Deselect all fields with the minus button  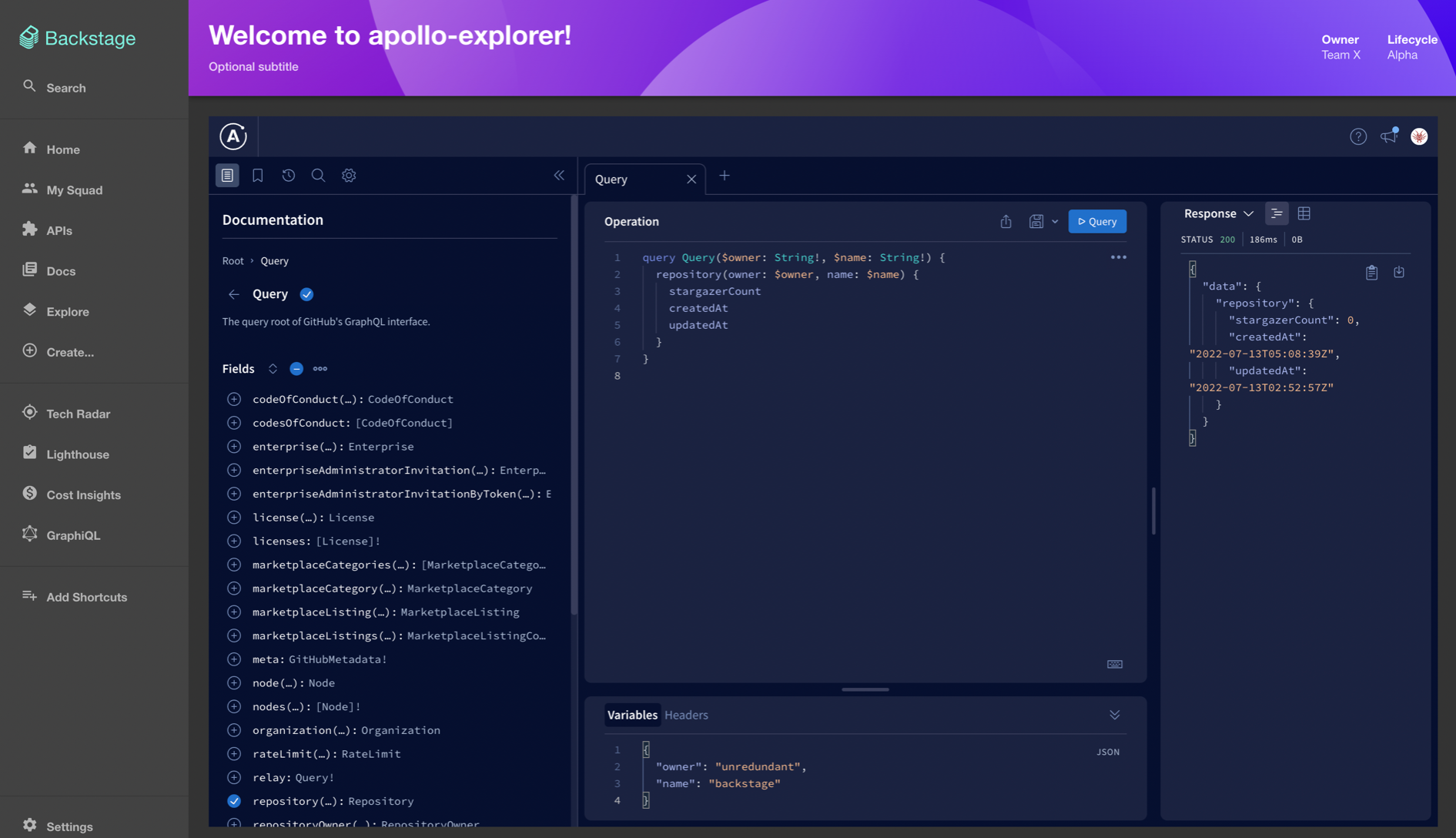[x=296, y=369]
